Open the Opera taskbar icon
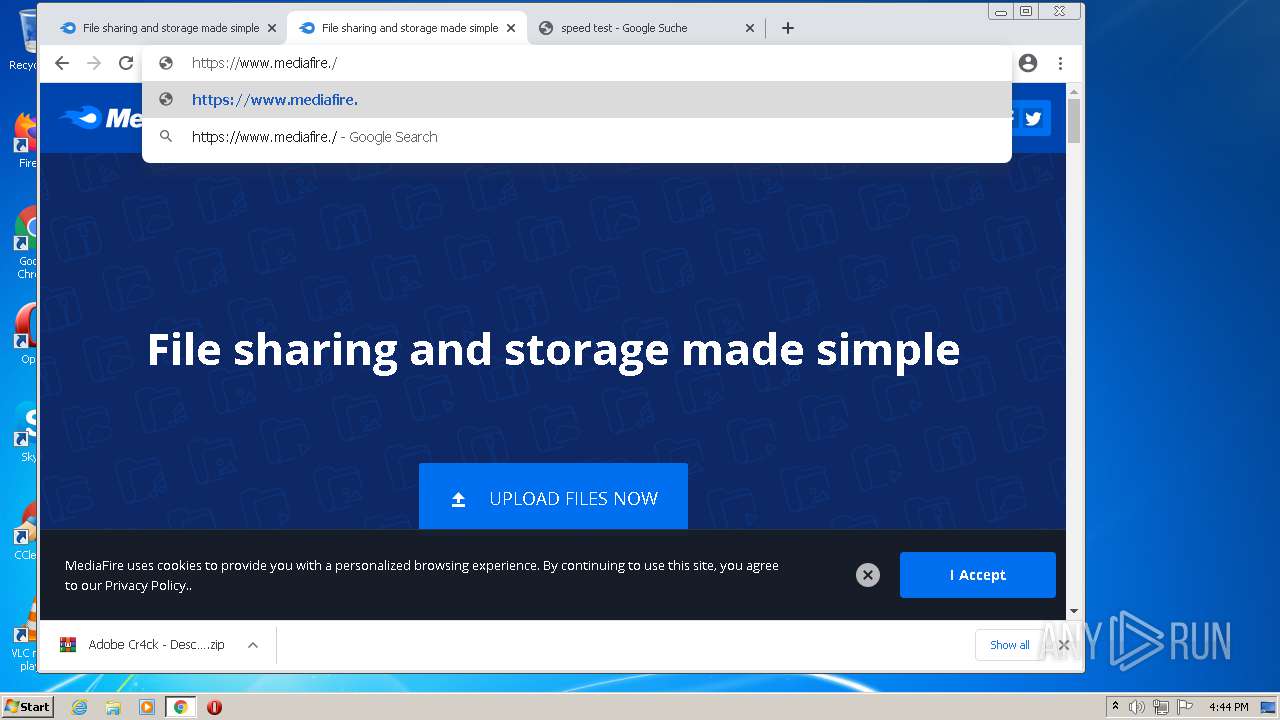This screenshot has width=1280, height=720. [x=214, y=707]
